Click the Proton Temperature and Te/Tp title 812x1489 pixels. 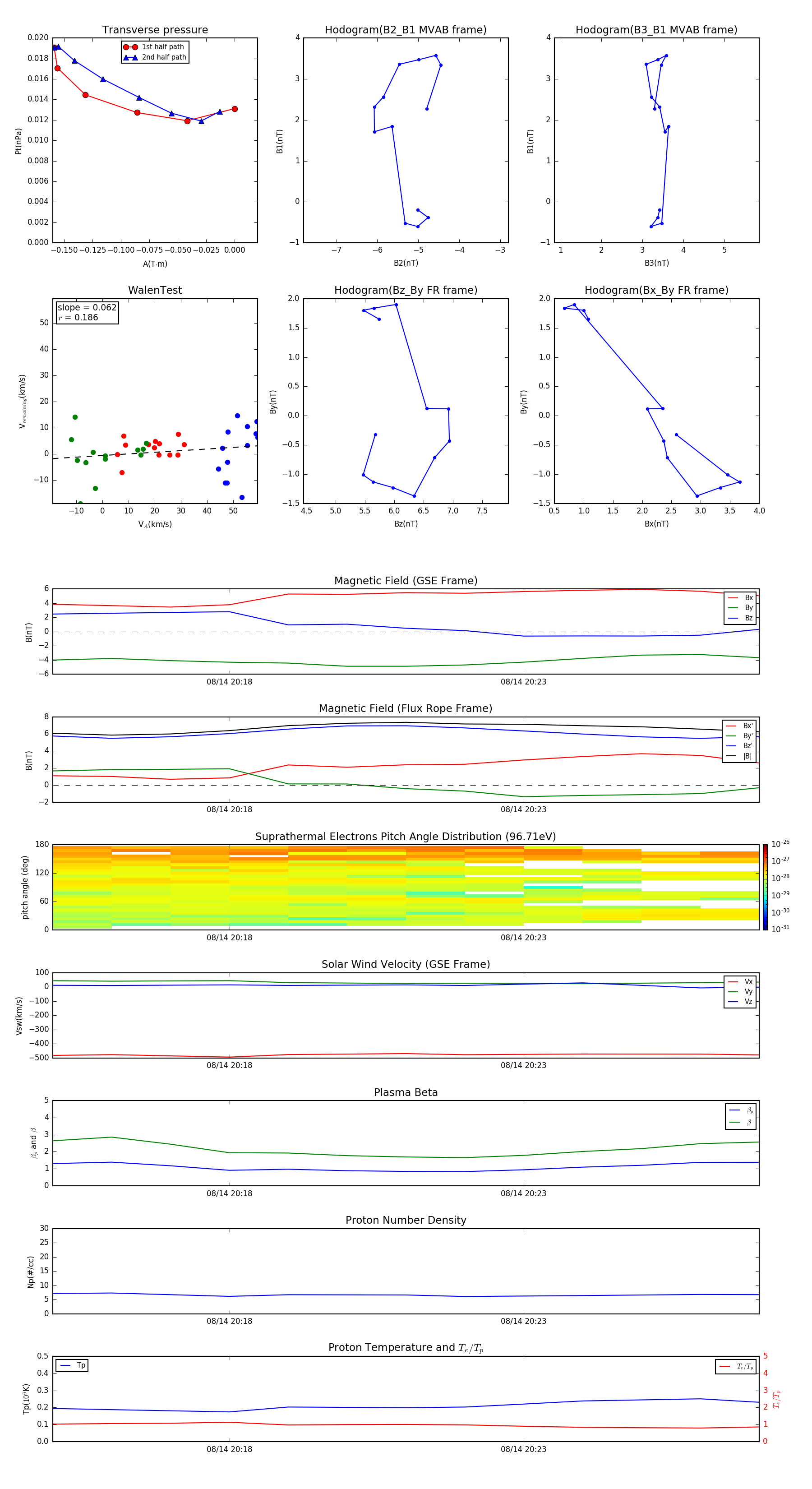pyautogui.click(x=406, y=1348)
